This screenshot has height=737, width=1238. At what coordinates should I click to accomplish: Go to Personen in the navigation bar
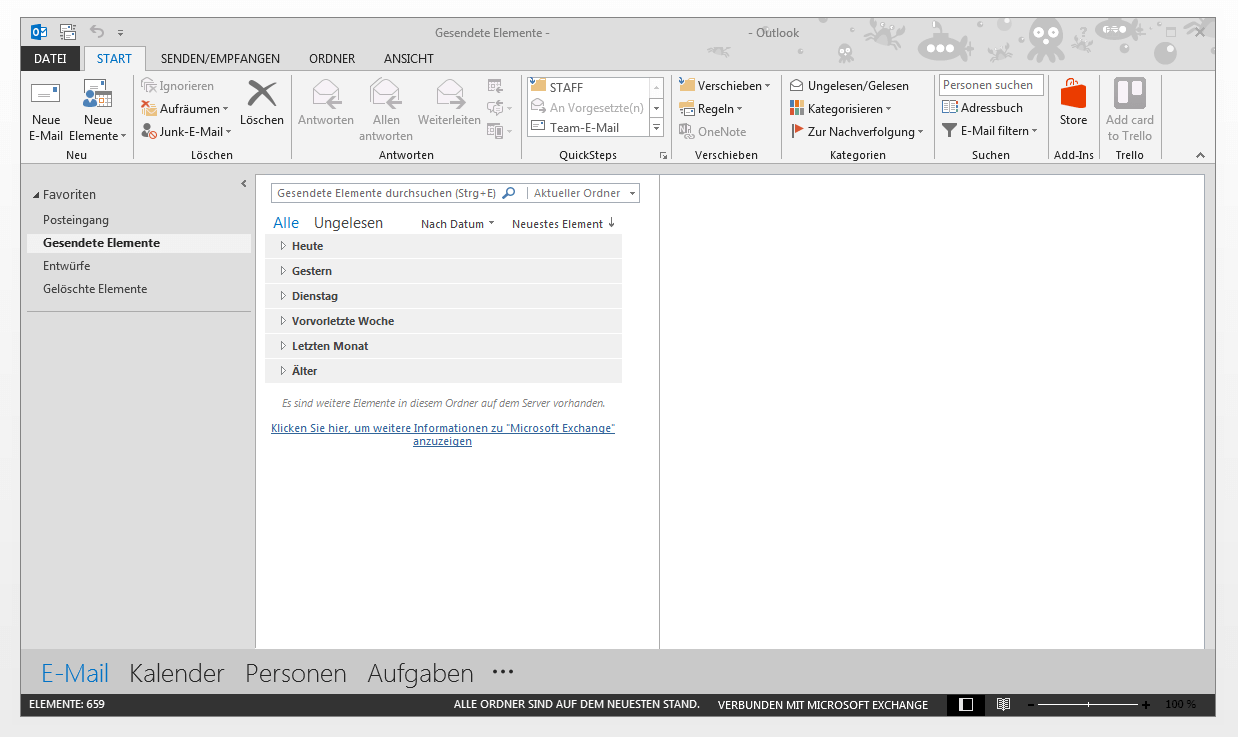click(296, 674)
